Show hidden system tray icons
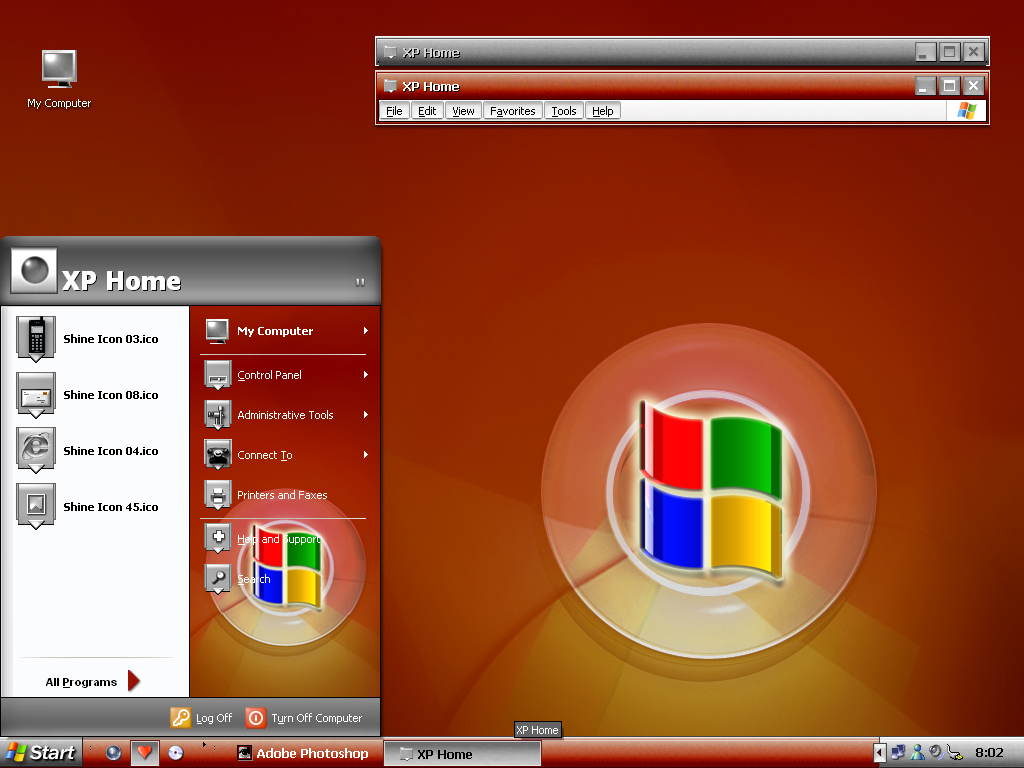Viewport: 1024px width, 768px height. click(880, 753)
